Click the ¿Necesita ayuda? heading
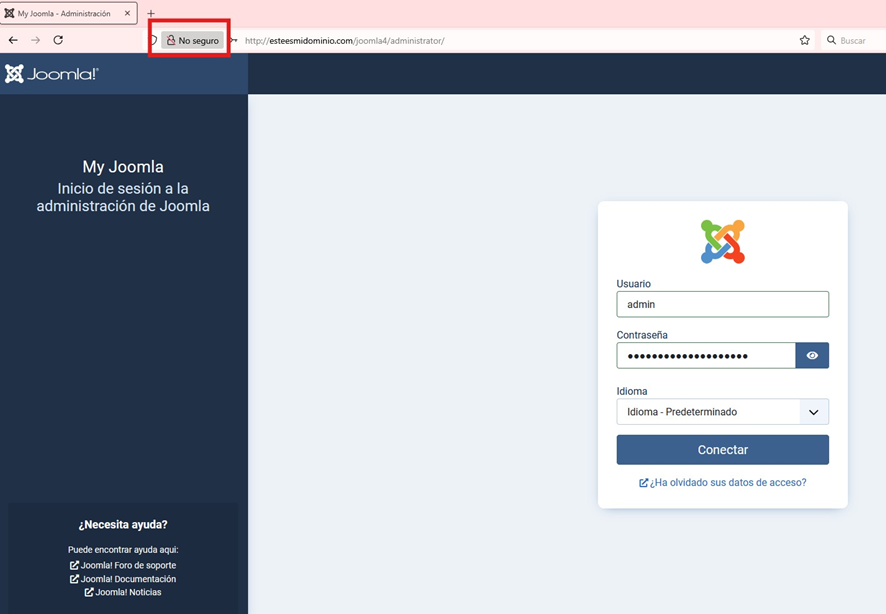The height and width of the screenshot is (614, 886). click(x=123, y=524)
